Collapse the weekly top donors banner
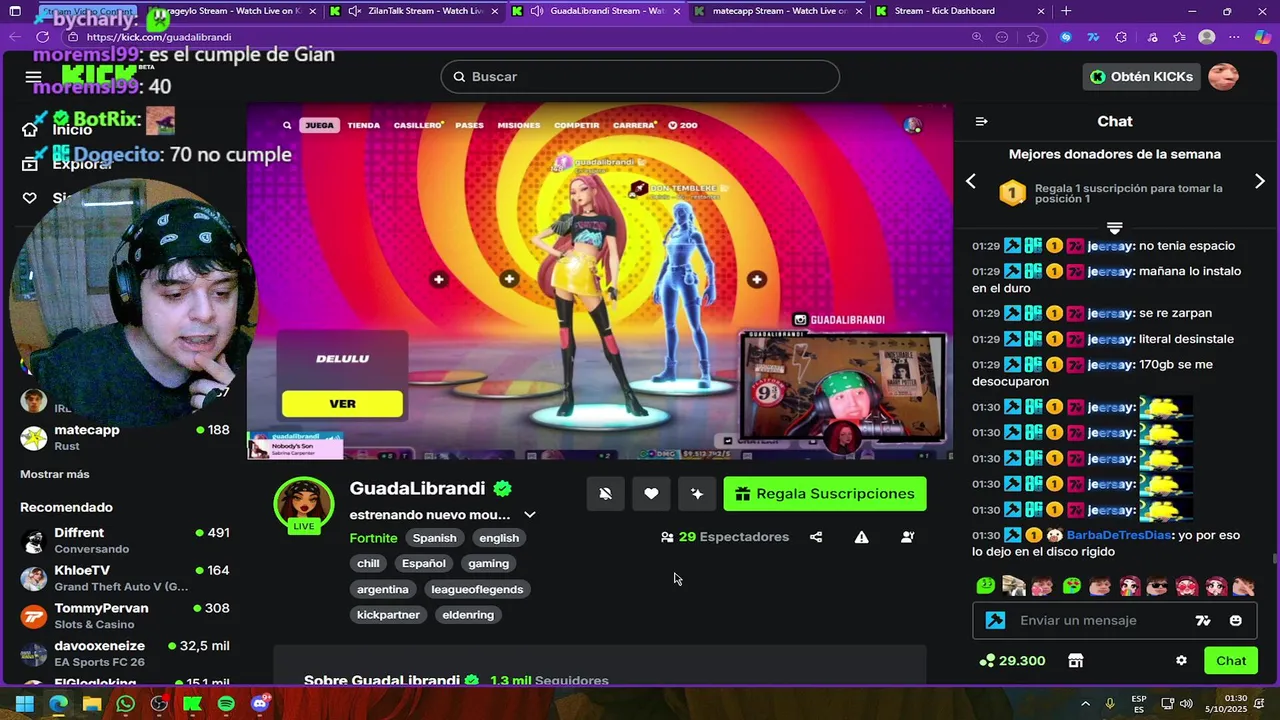 point(1114,228)
